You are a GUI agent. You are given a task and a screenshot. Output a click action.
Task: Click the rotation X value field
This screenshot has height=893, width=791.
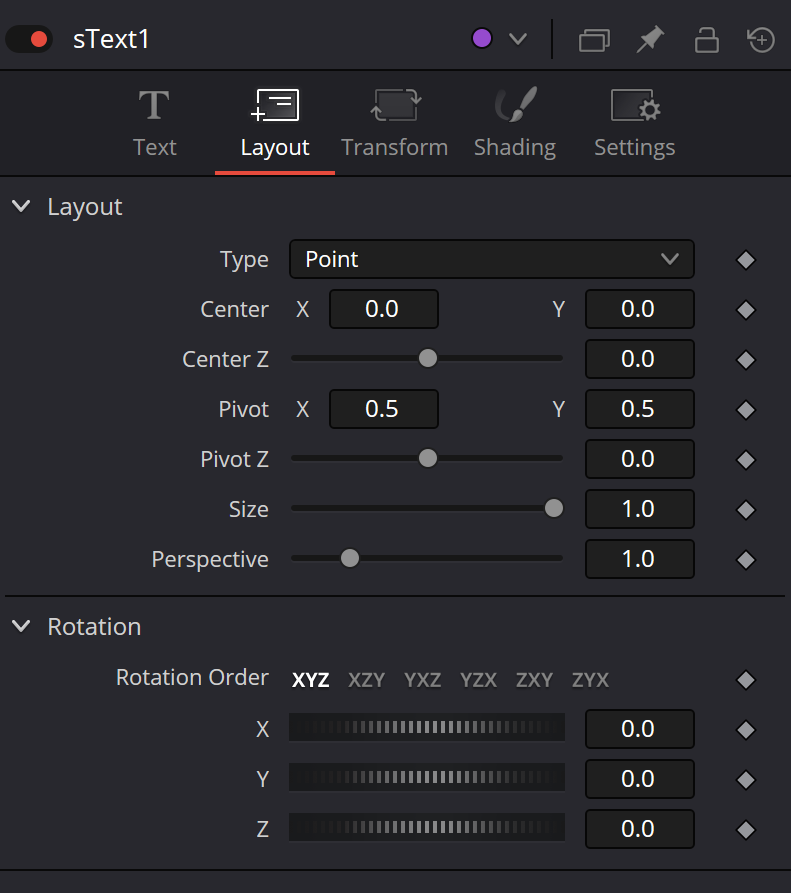pyautogui.click(x=640, y=729)
